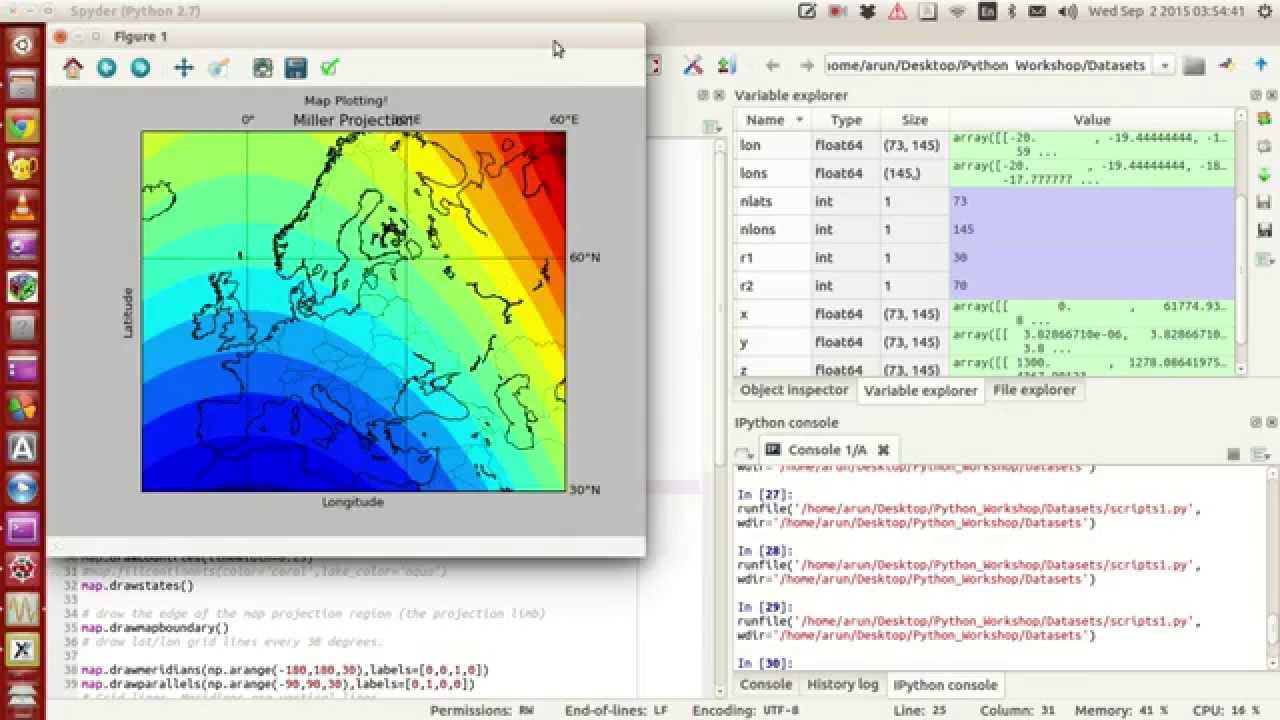Viewport: 1280px width, 720px height.
Task: Open the system volume indicator
Action: (x=1068, y=12)
